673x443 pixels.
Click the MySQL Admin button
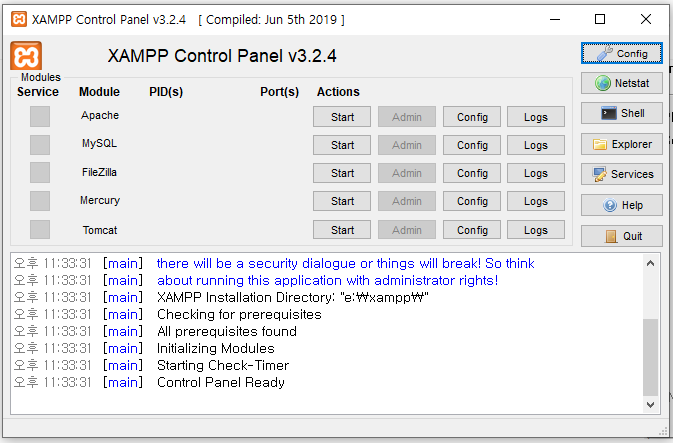pyautogui.click(x=406, y=145)
